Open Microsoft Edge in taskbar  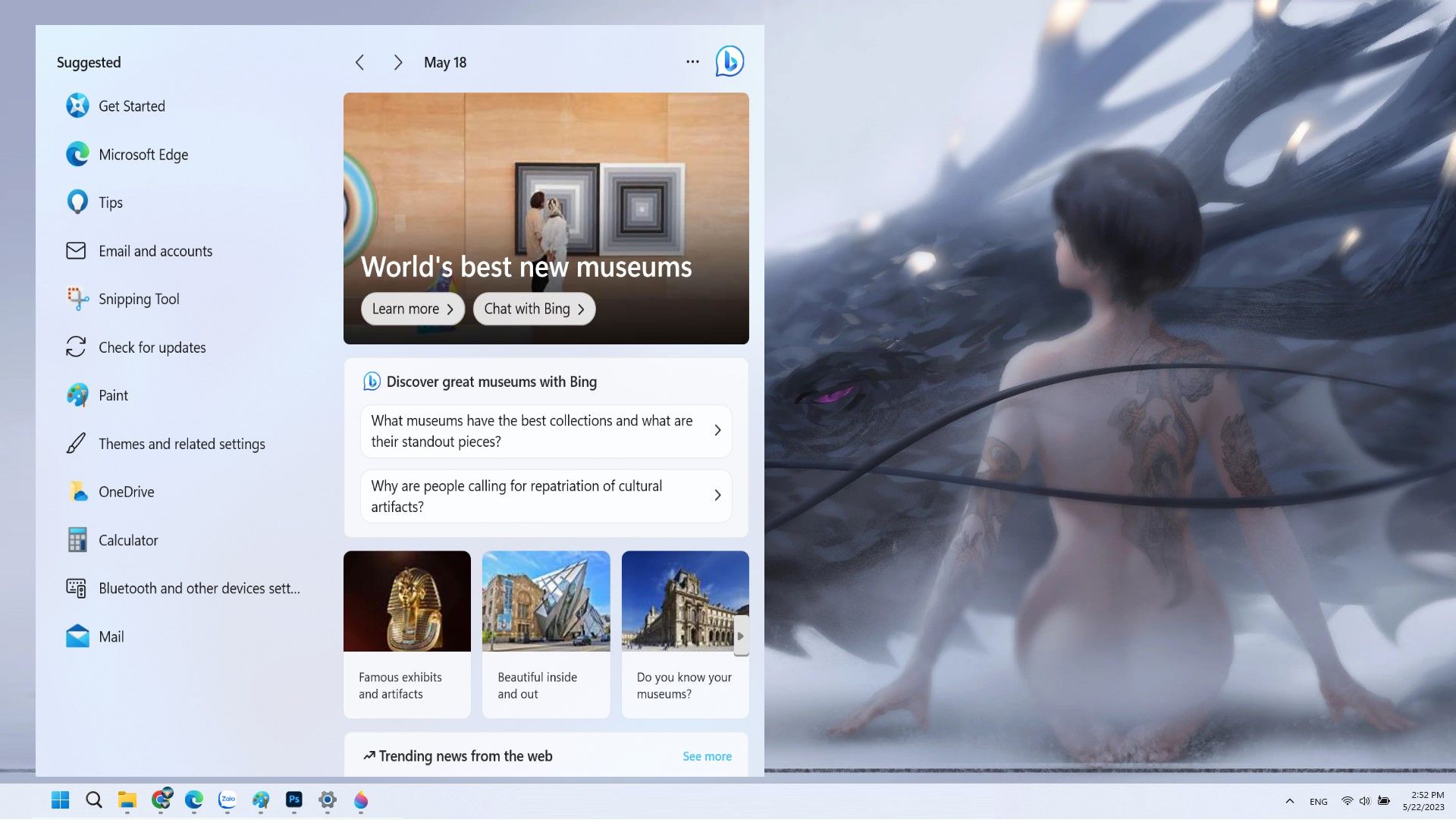(194, 800)
